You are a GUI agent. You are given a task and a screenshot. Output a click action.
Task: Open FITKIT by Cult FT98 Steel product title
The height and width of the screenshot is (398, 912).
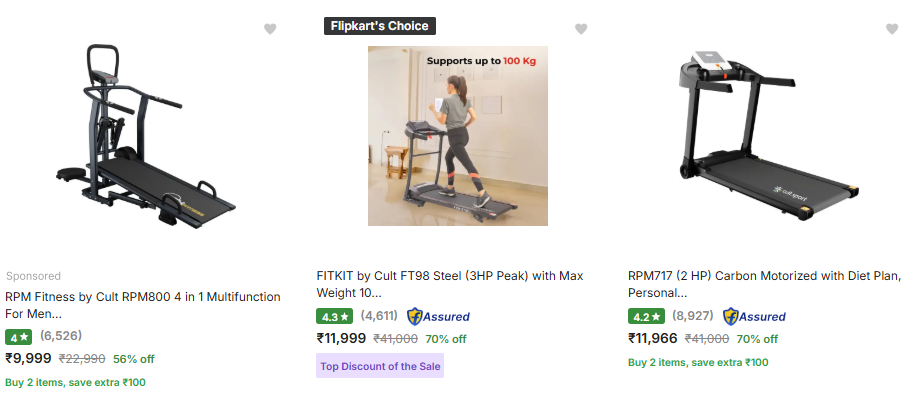click(450, 284)
